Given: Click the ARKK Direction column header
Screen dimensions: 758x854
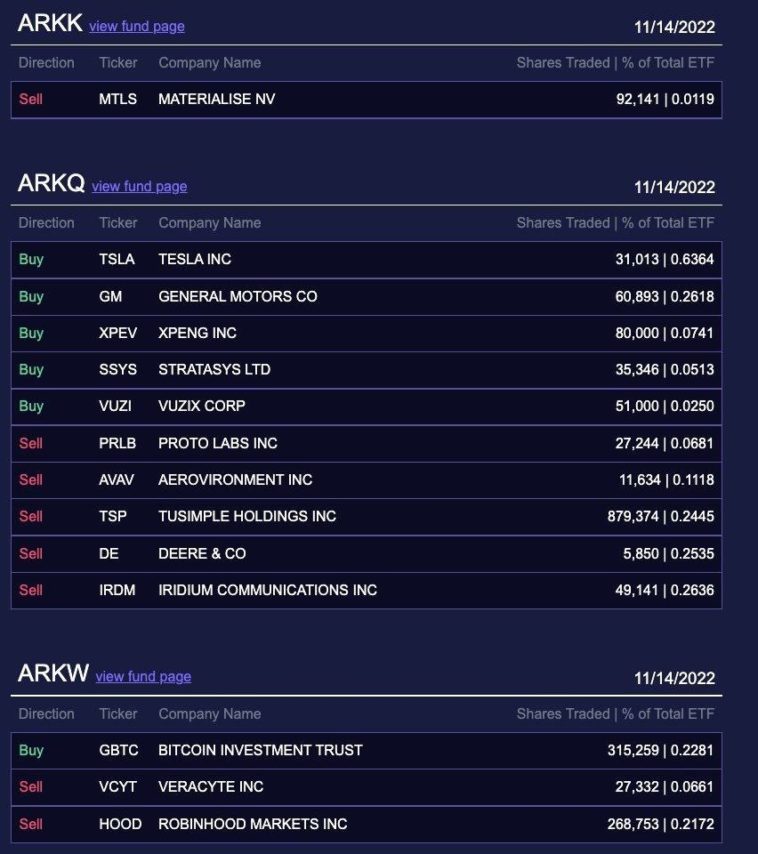Looking at the screenshot, I should (x=46, y=63).
